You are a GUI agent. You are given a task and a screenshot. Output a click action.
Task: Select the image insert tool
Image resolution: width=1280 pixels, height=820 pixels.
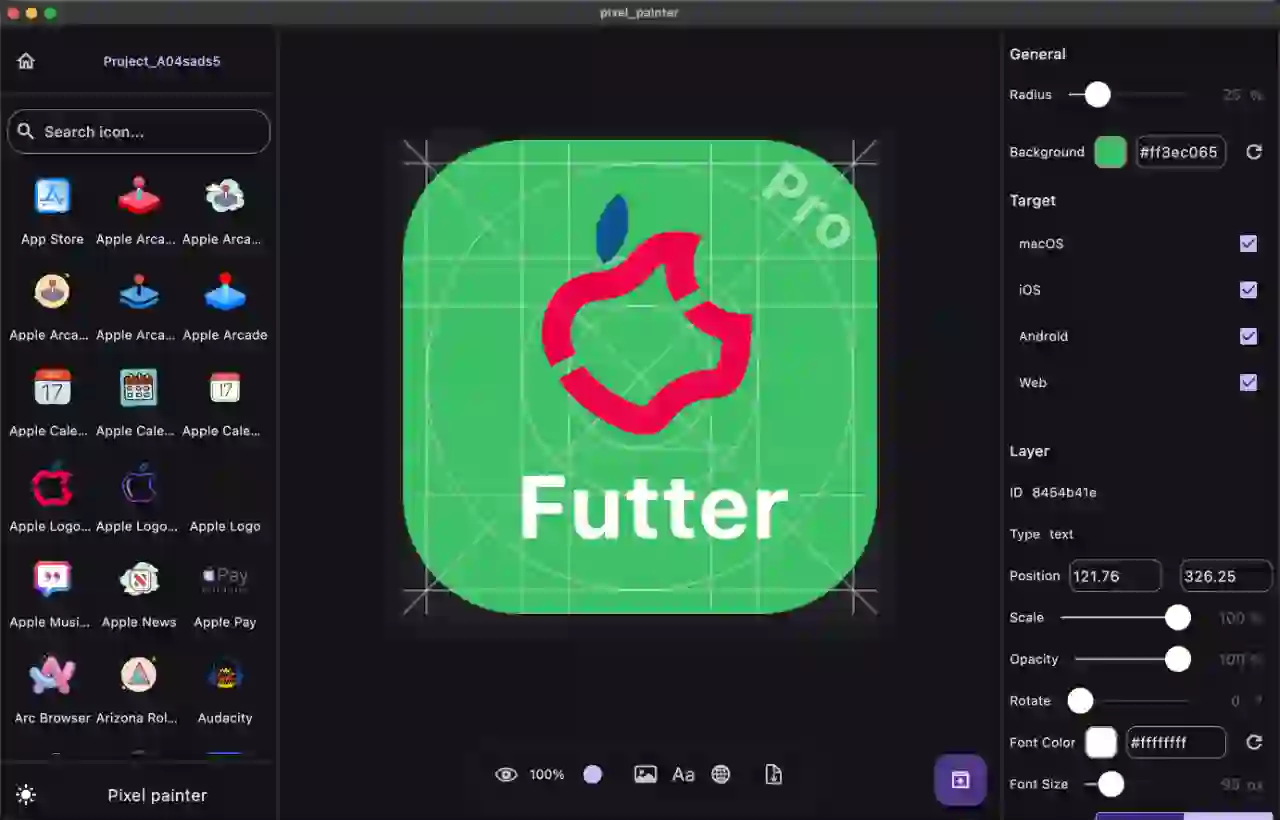(645, 774)
